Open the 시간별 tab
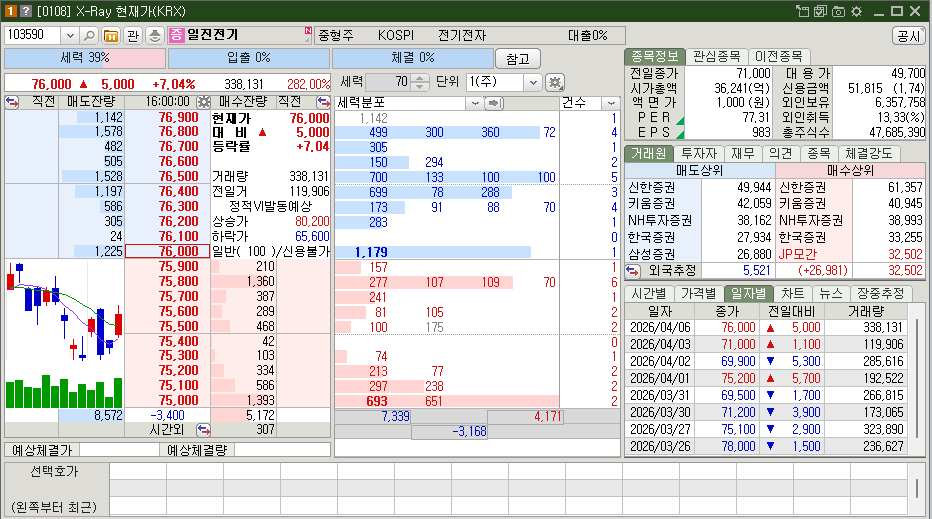The width and height of the screenshot is (932, 519). pyautogui.click(x=649, y=293)
